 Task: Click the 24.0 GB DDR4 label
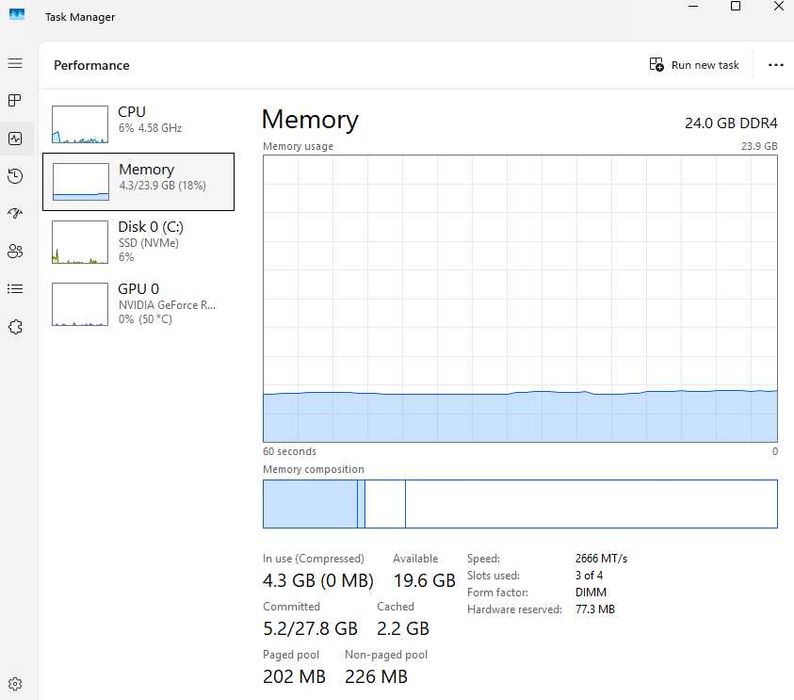(731, 123)
